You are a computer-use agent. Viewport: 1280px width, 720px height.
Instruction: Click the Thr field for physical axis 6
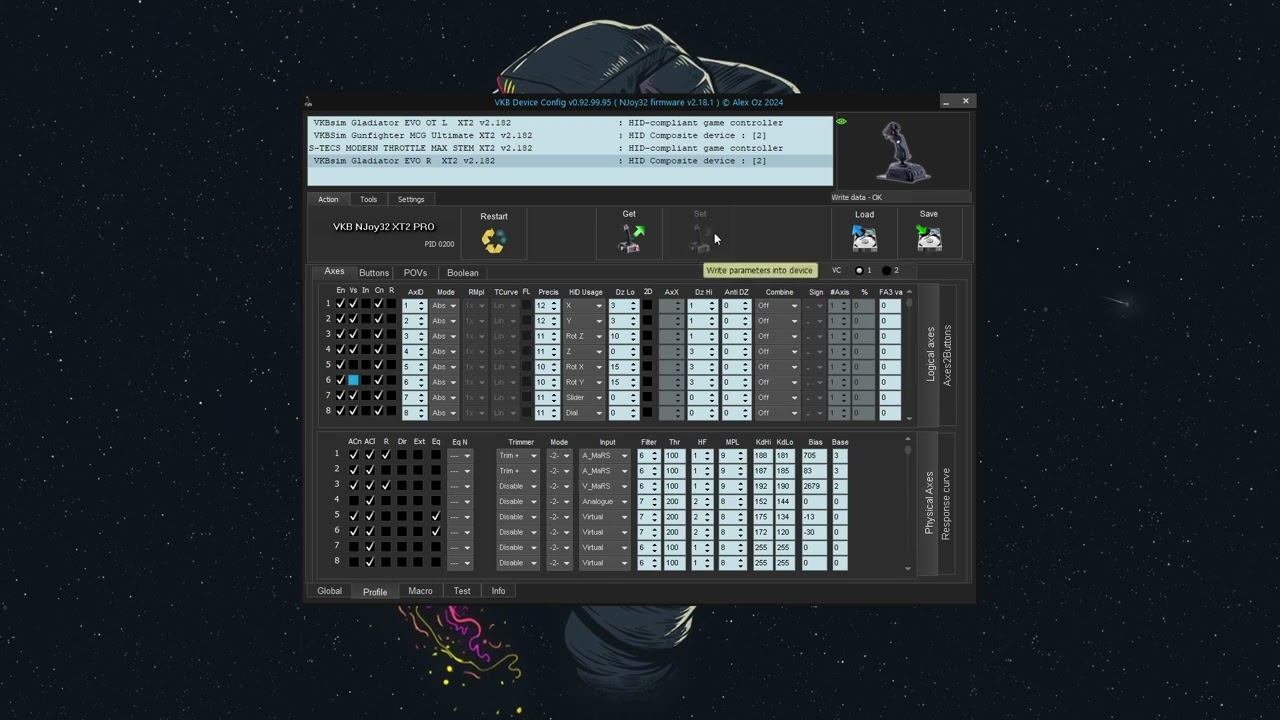(676, 532)
